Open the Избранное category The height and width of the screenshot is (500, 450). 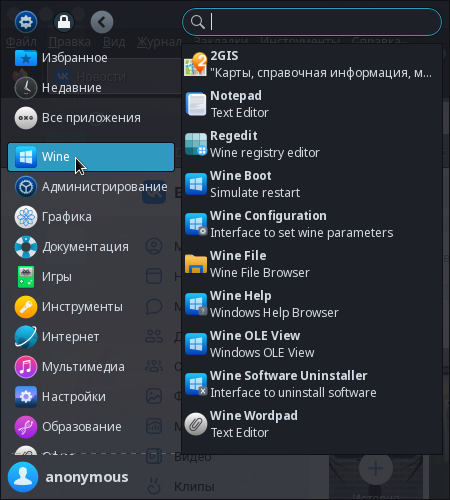(x=91, y=58)
